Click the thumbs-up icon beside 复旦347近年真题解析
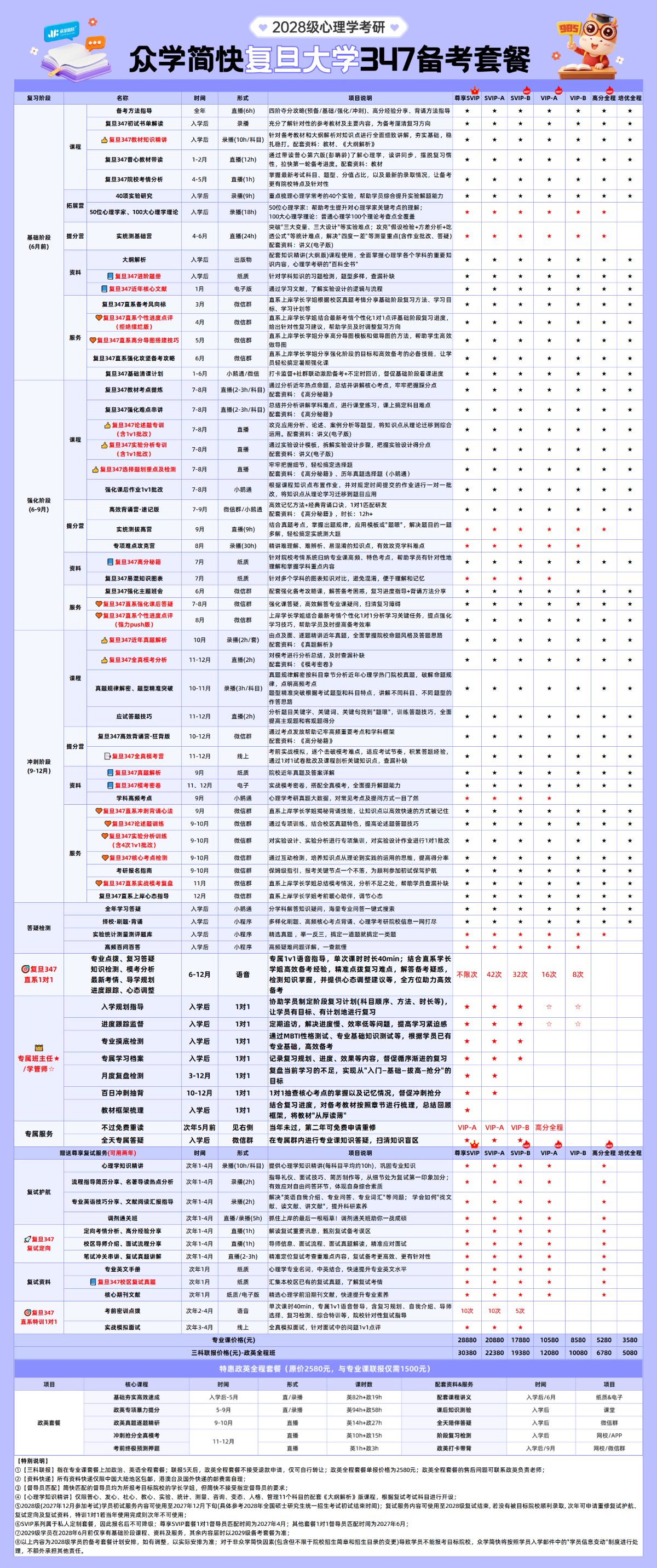The width and height of the screenshot is (657, 1568). coord(104,640)
